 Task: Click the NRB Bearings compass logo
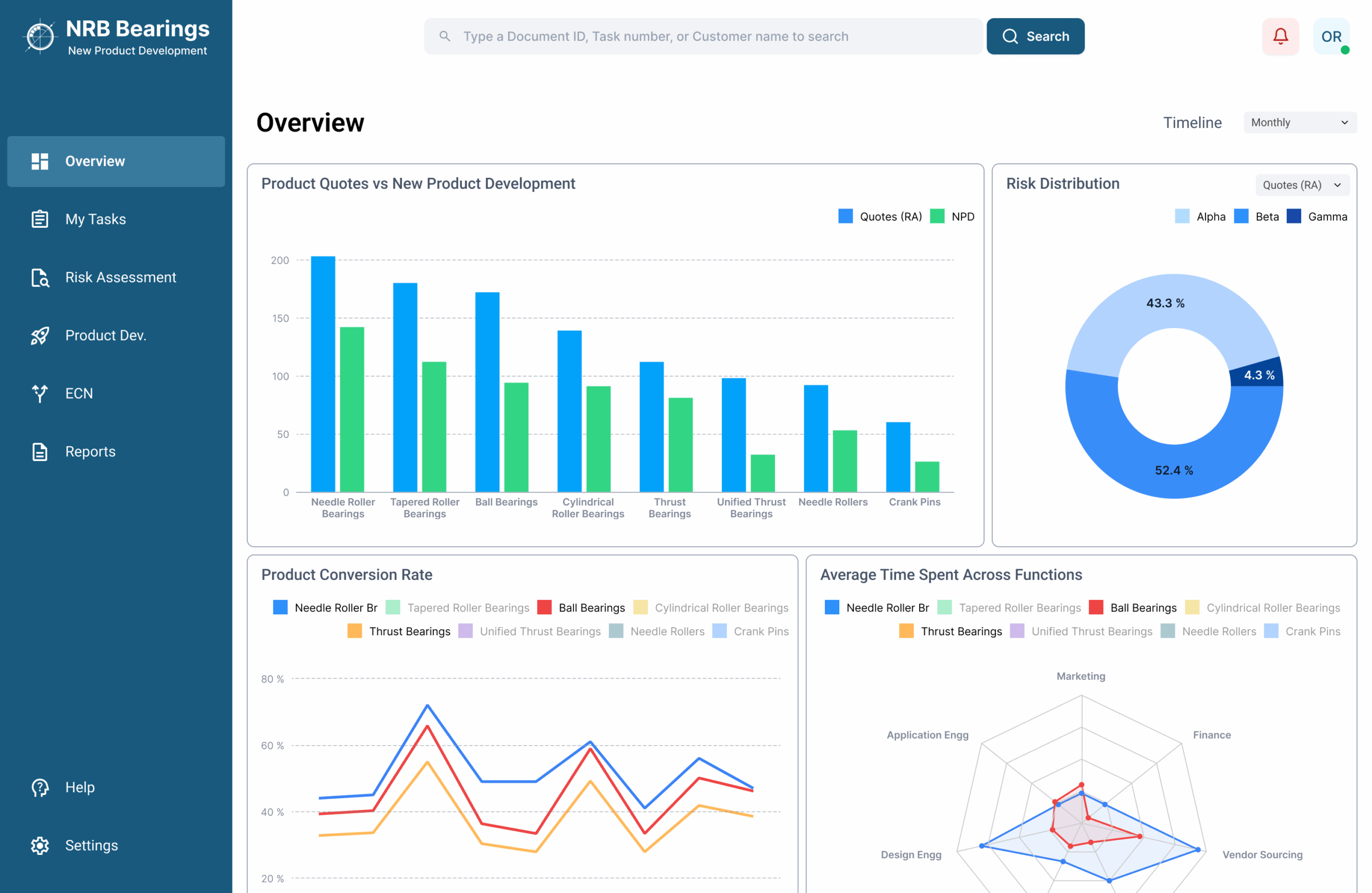(40, 36)
